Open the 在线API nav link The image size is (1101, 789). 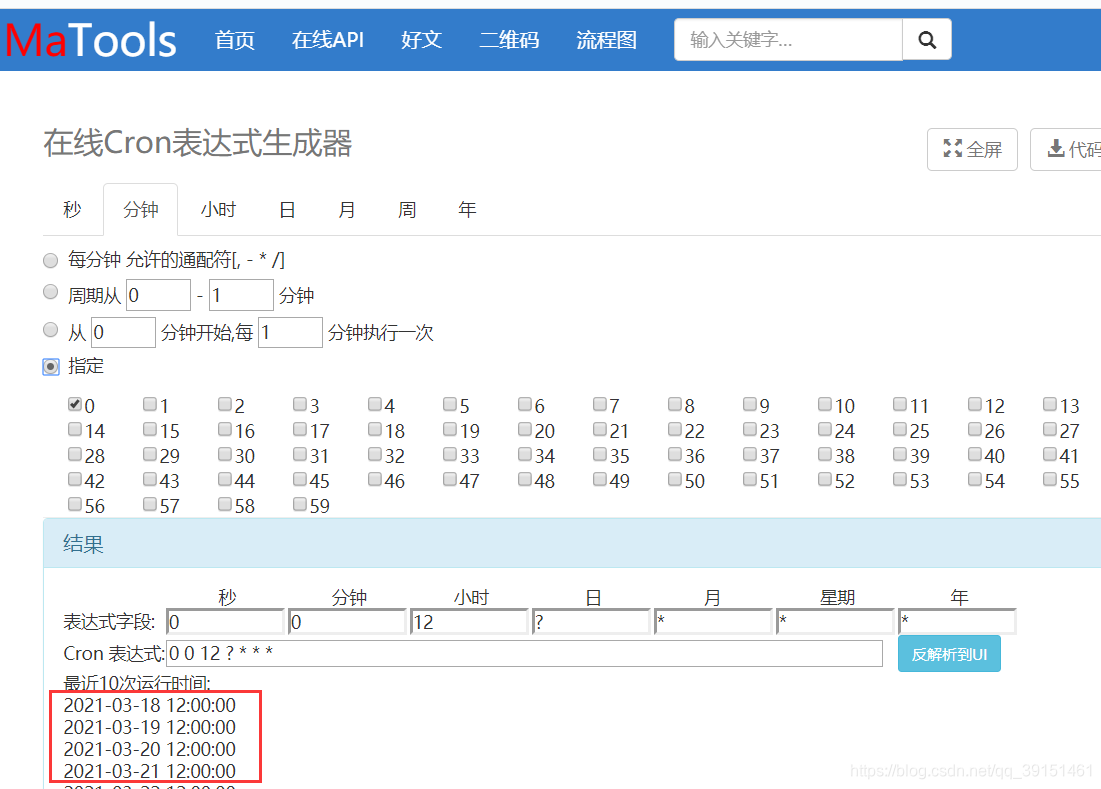(x=328, y=40)
